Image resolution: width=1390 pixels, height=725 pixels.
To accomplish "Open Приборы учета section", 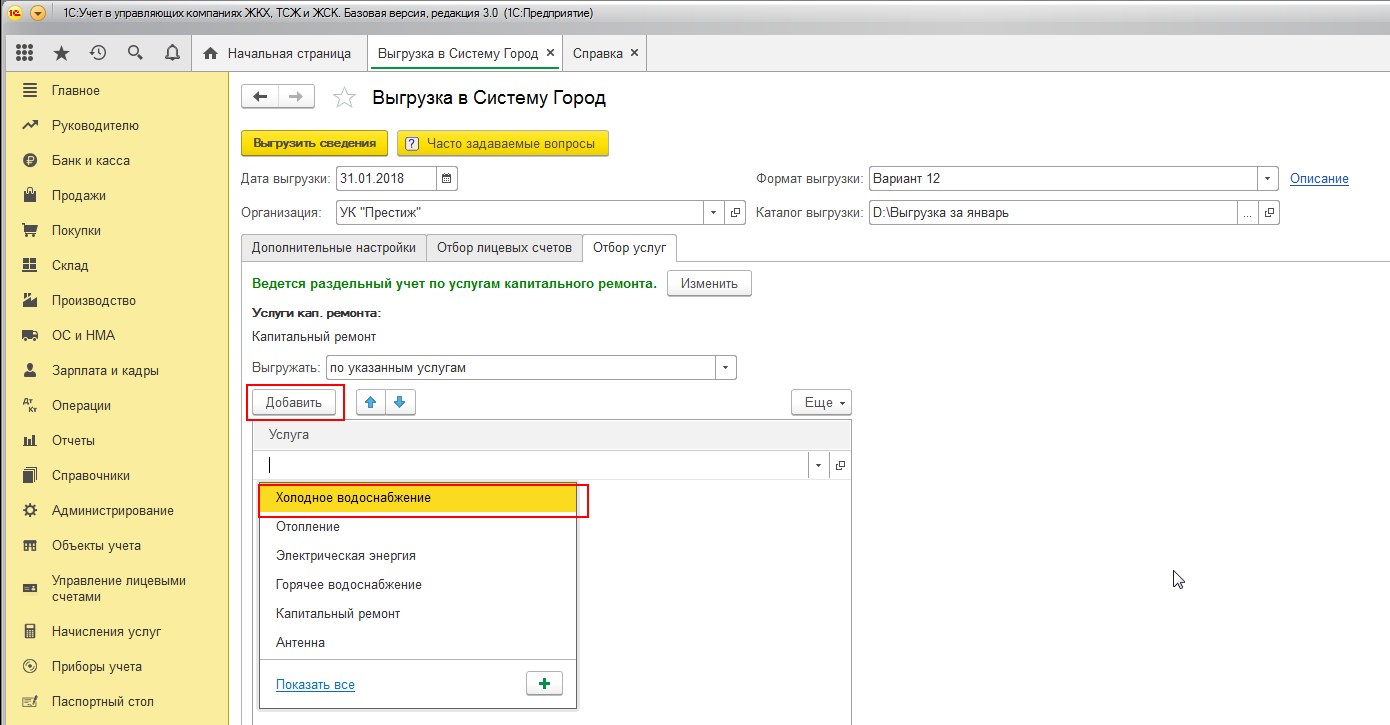I will point(116,667).
